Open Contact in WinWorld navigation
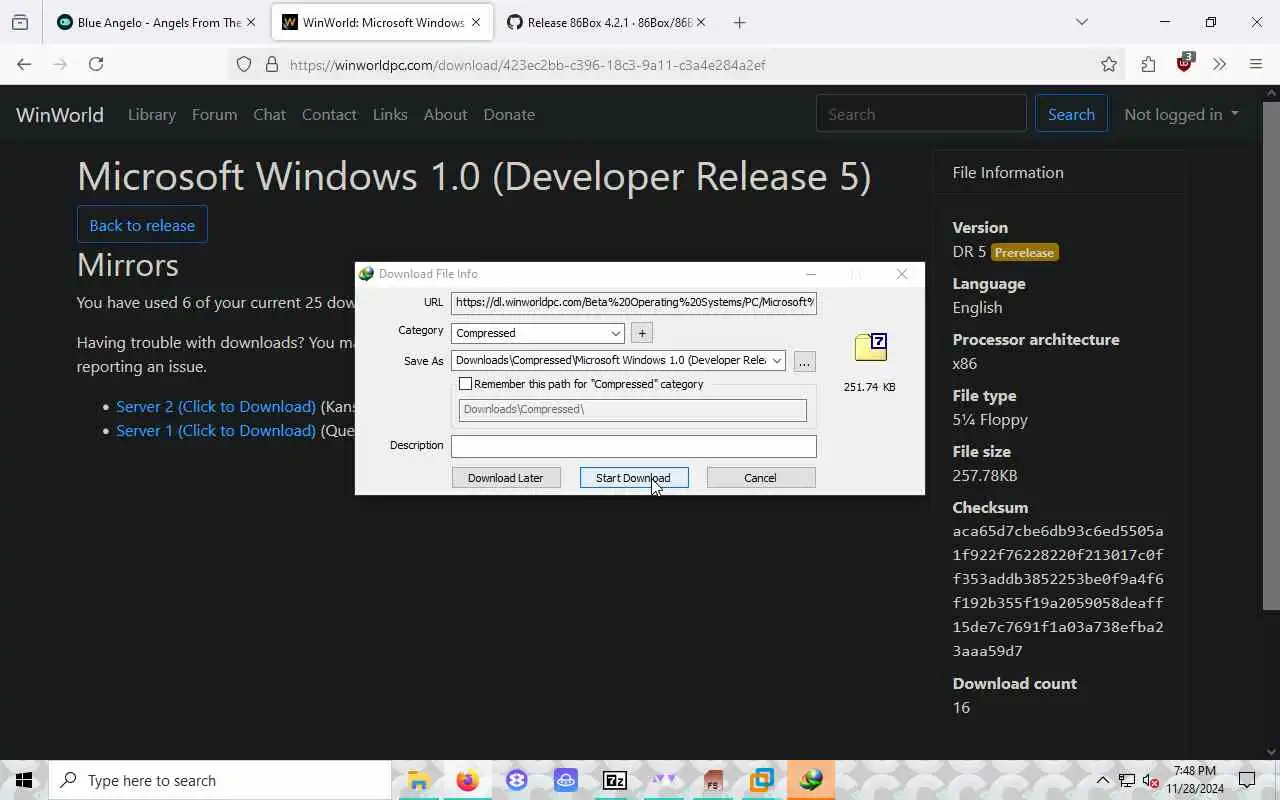 329,114
